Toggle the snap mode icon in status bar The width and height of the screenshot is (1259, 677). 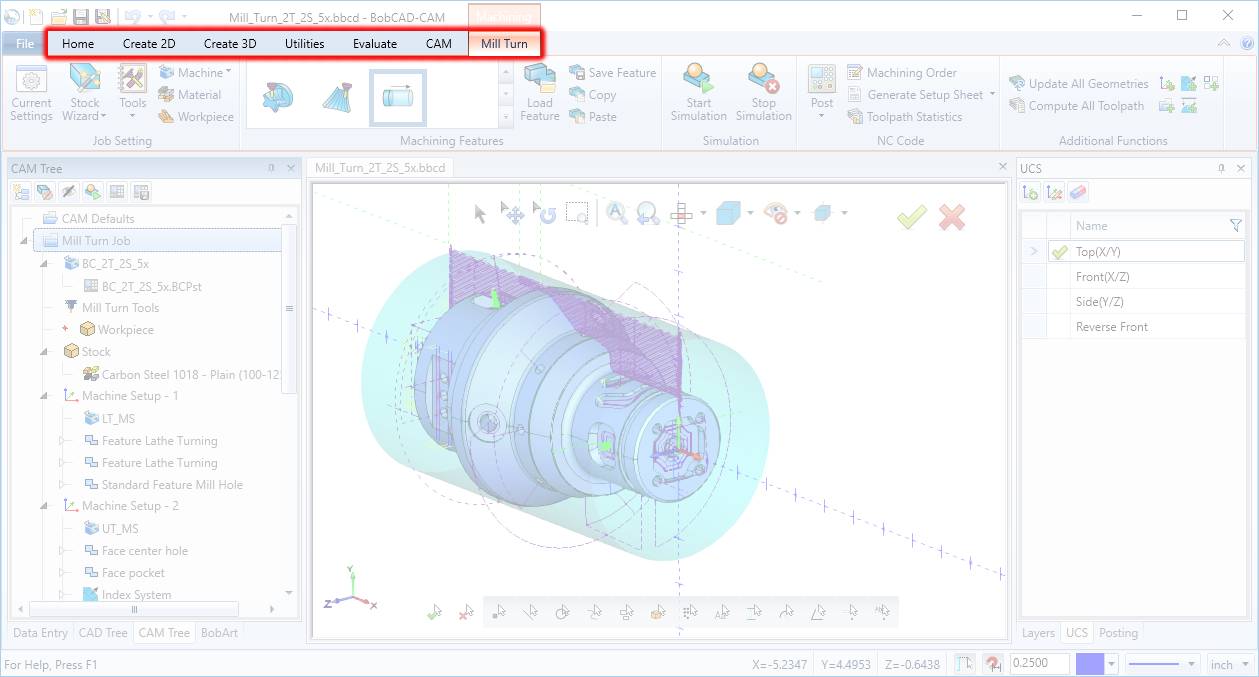tap(964, 664)
